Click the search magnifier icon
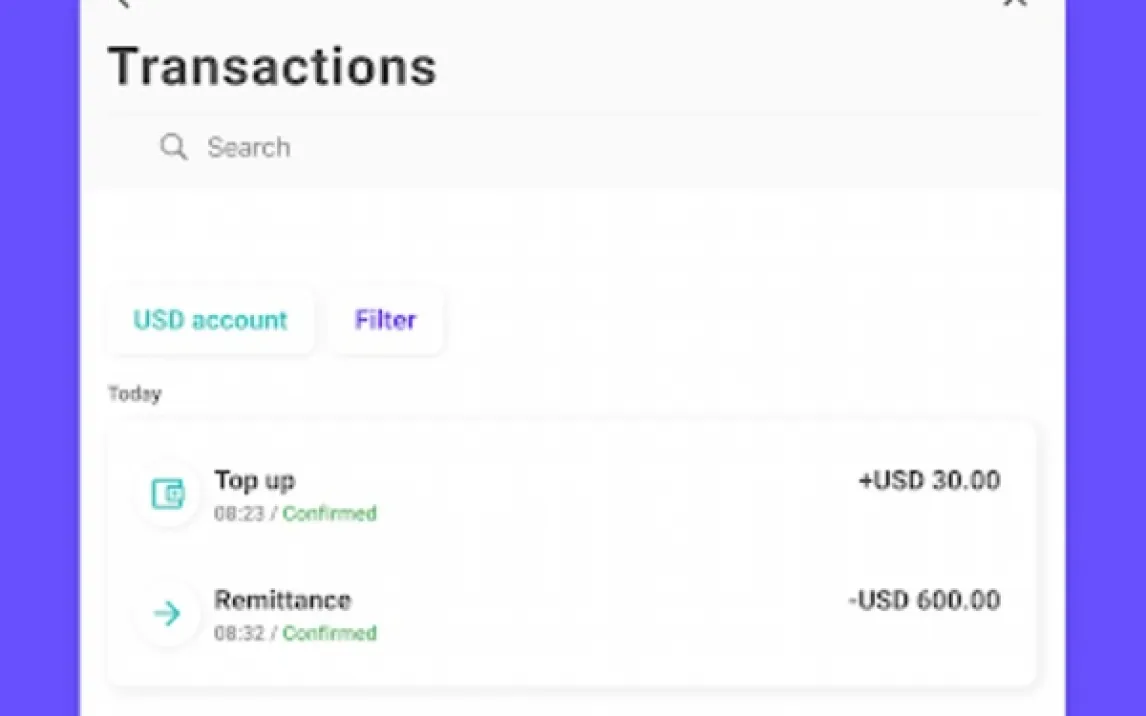Screen dimensions: 1146x716 click(x=174, y=147)
